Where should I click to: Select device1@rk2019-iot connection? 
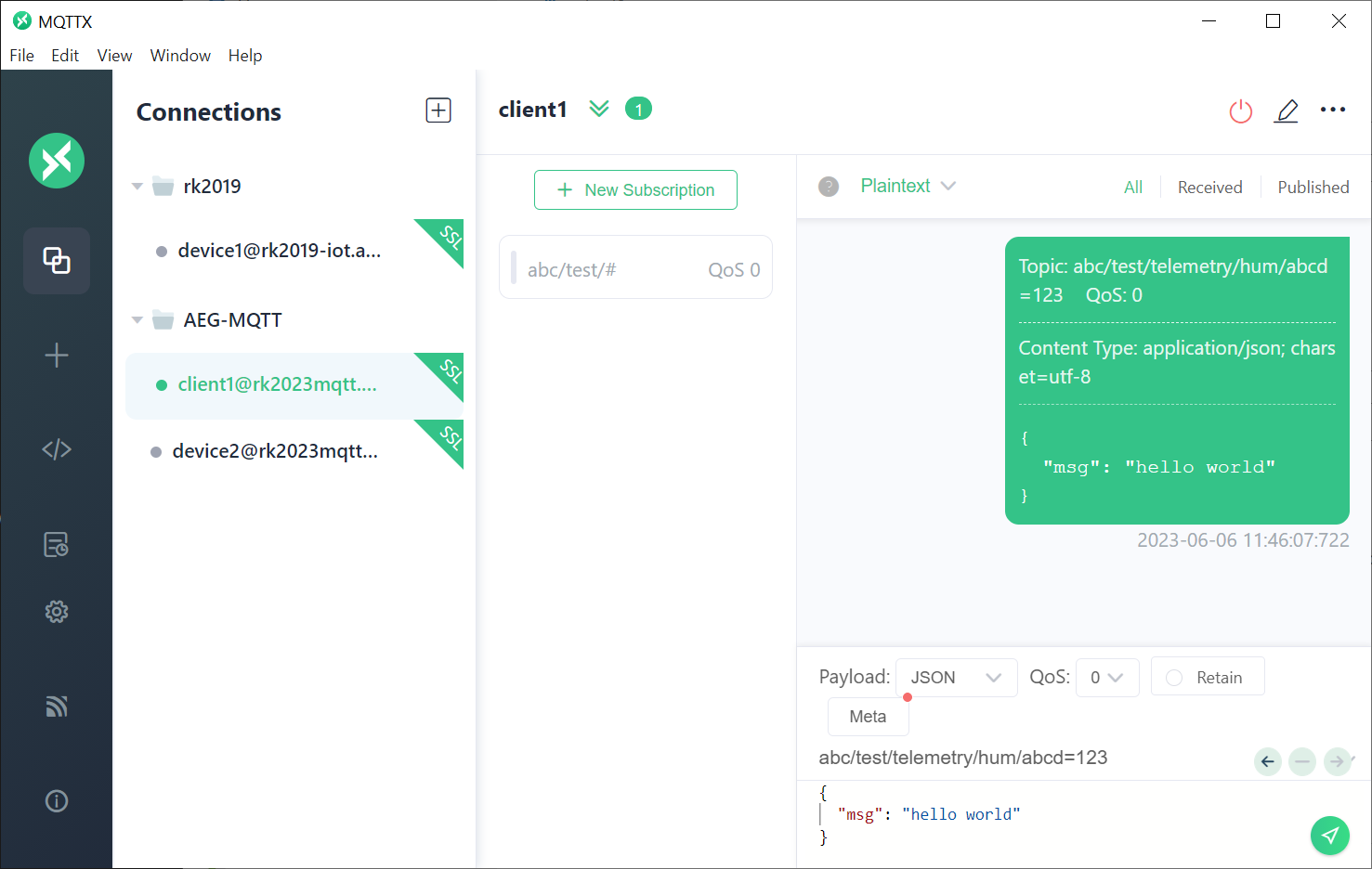pos(294,251)
